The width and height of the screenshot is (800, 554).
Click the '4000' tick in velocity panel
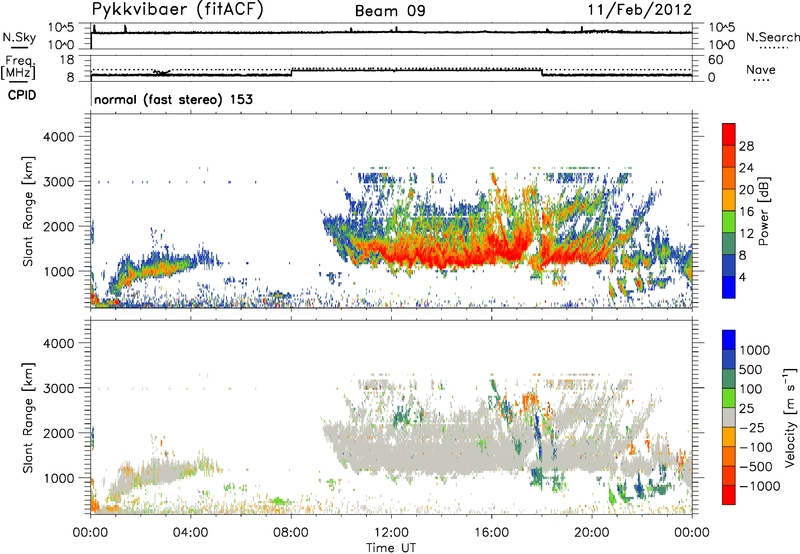58,343
